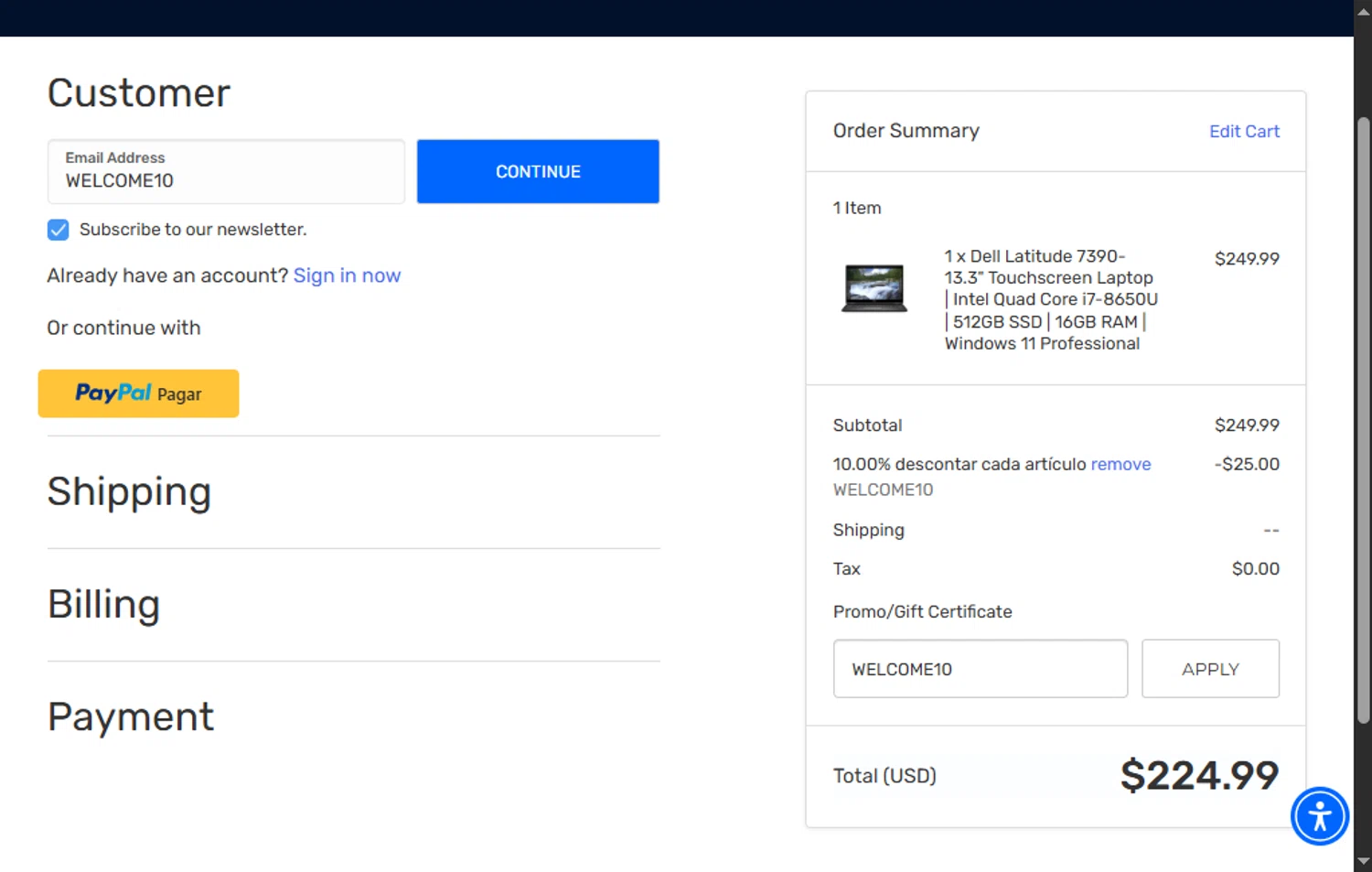Image resolution: width=1372 pixels, height=872 pixels.
Task: Click the Or continue with text
Action: coord(123,328)
